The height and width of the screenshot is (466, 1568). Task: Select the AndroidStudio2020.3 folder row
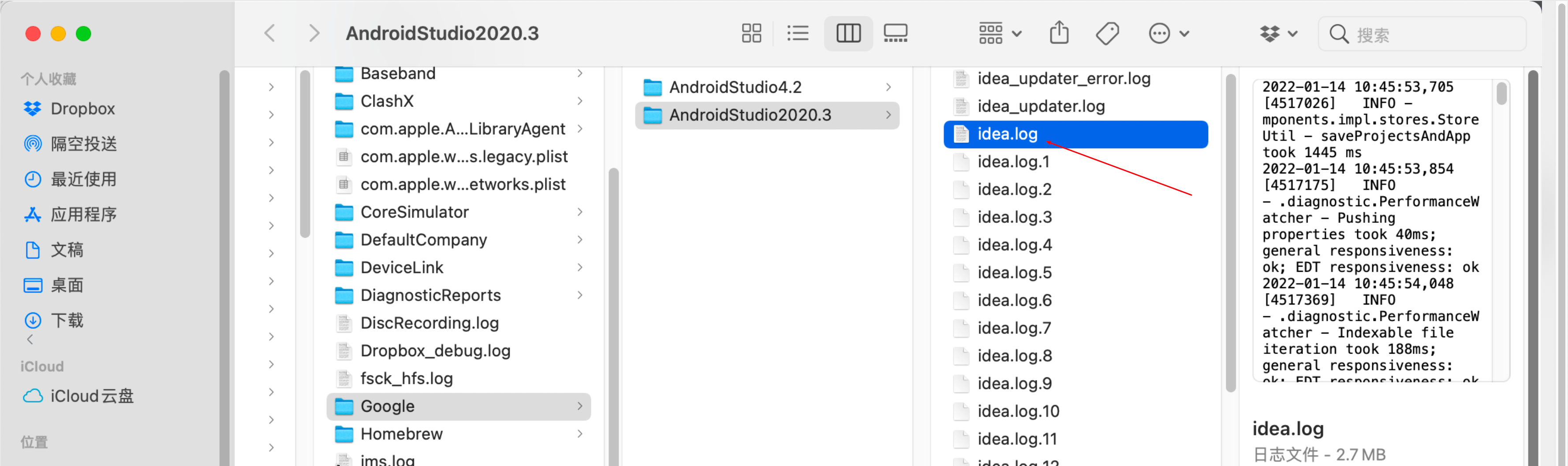[767, 115]
